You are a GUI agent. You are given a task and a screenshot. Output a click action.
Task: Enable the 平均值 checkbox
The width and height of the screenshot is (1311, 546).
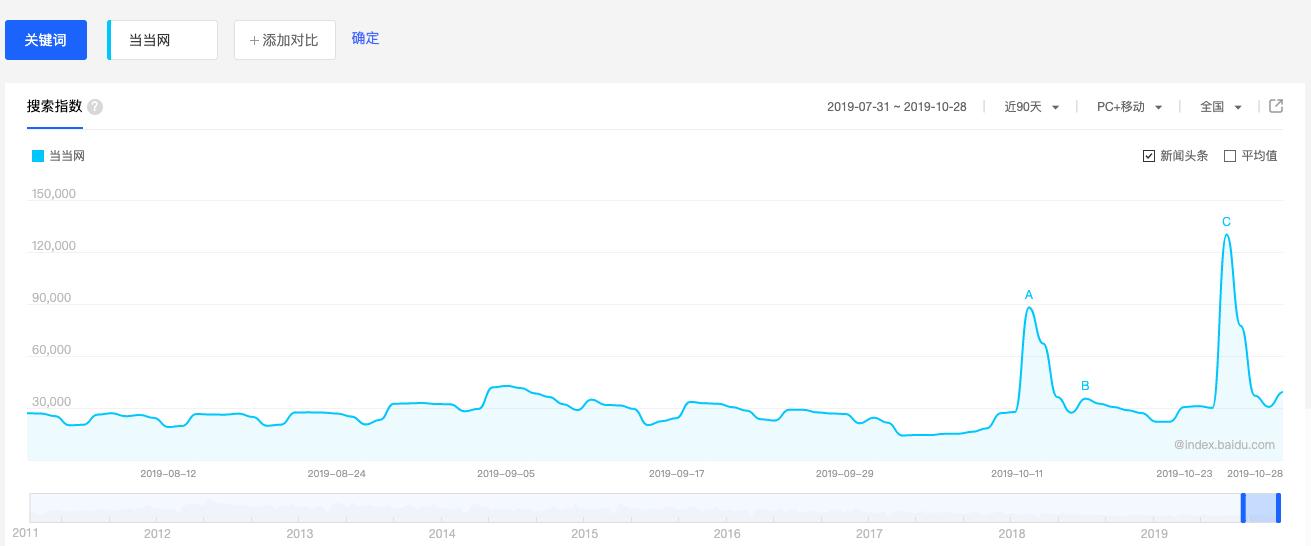pos(1230,156)
